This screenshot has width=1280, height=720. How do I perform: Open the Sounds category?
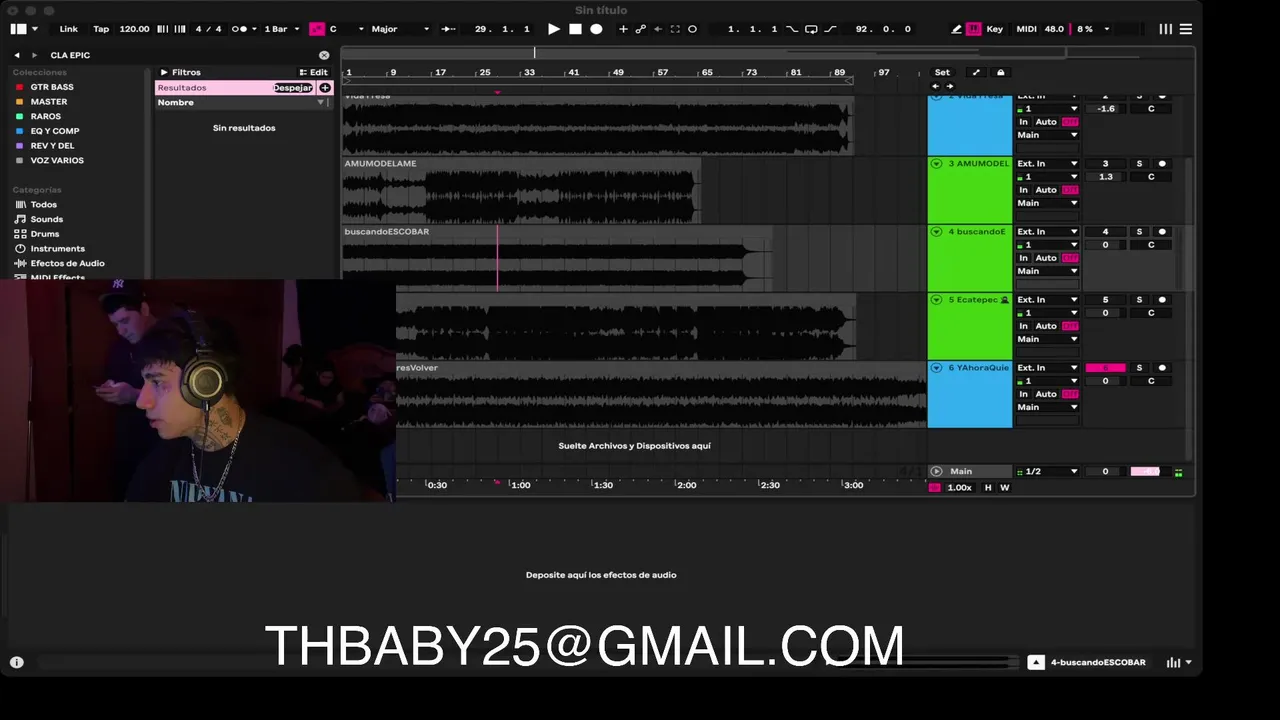(46, 219)
